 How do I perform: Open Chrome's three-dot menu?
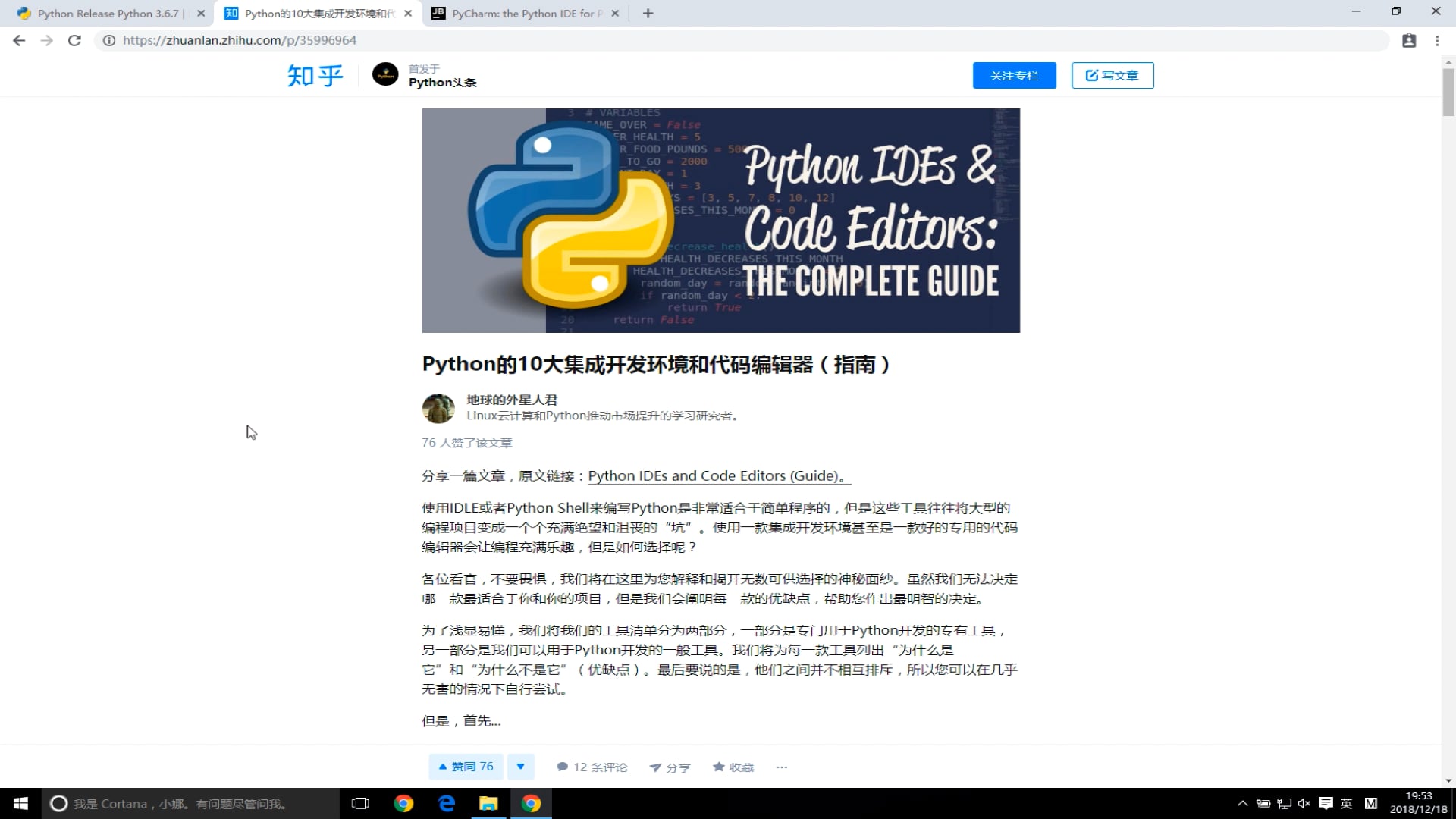pyautogui.click(x=1437, y=40)
